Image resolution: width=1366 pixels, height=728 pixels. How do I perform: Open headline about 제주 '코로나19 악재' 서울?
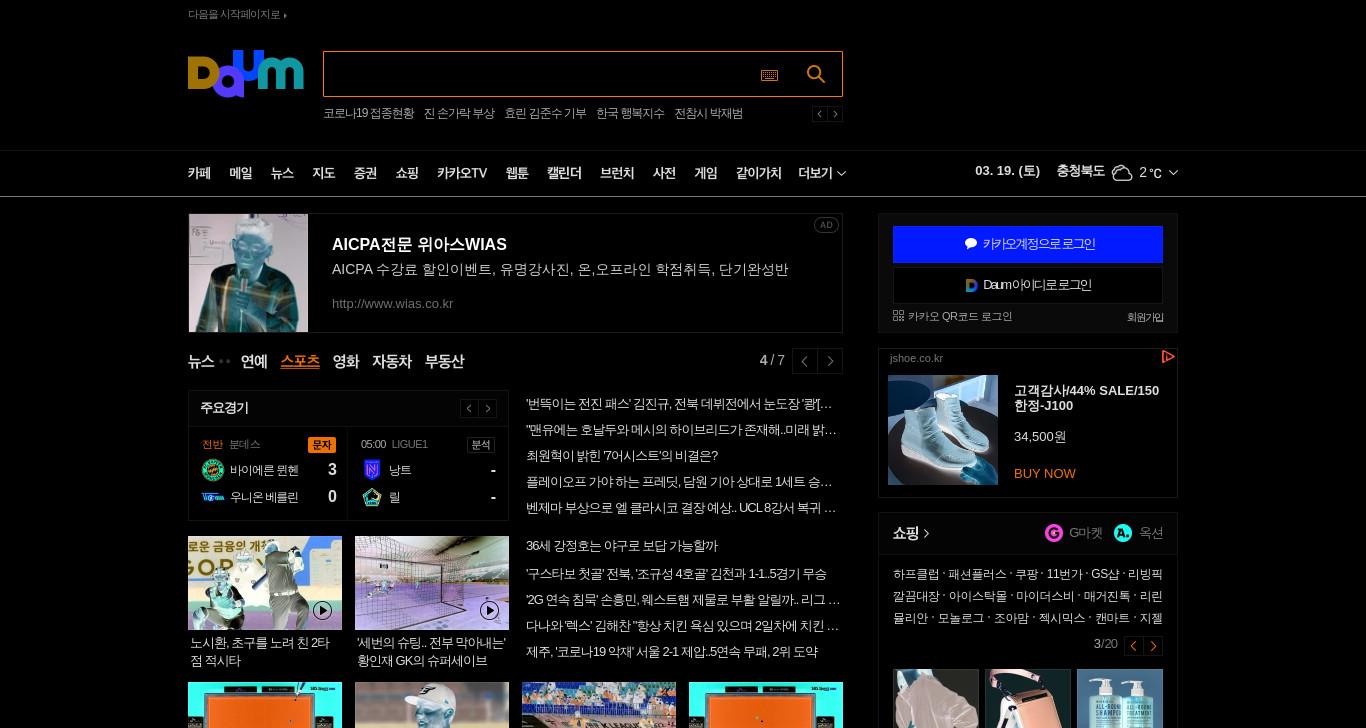pos(672,652)
